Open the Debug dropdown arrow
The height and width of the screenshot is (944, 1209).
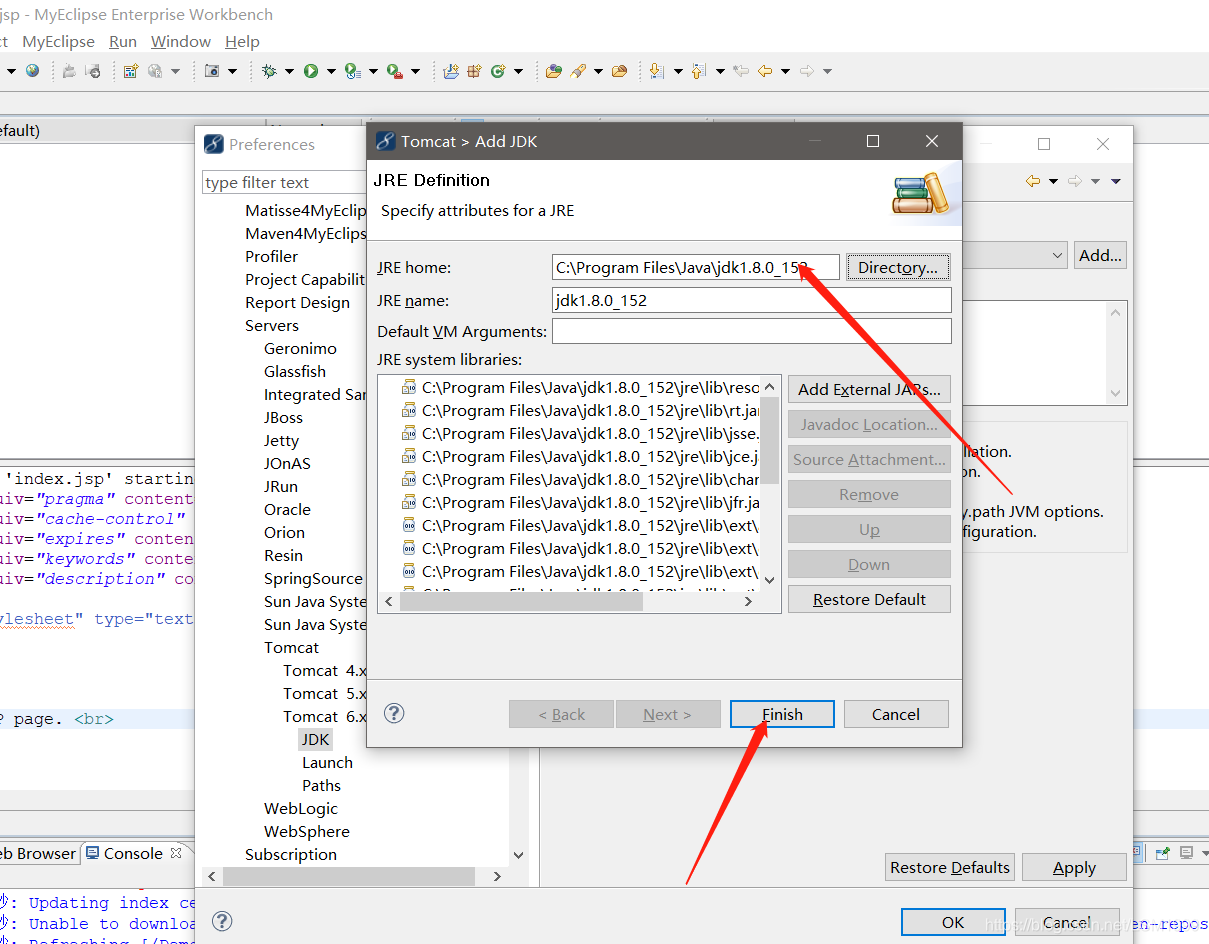[289, 71]
